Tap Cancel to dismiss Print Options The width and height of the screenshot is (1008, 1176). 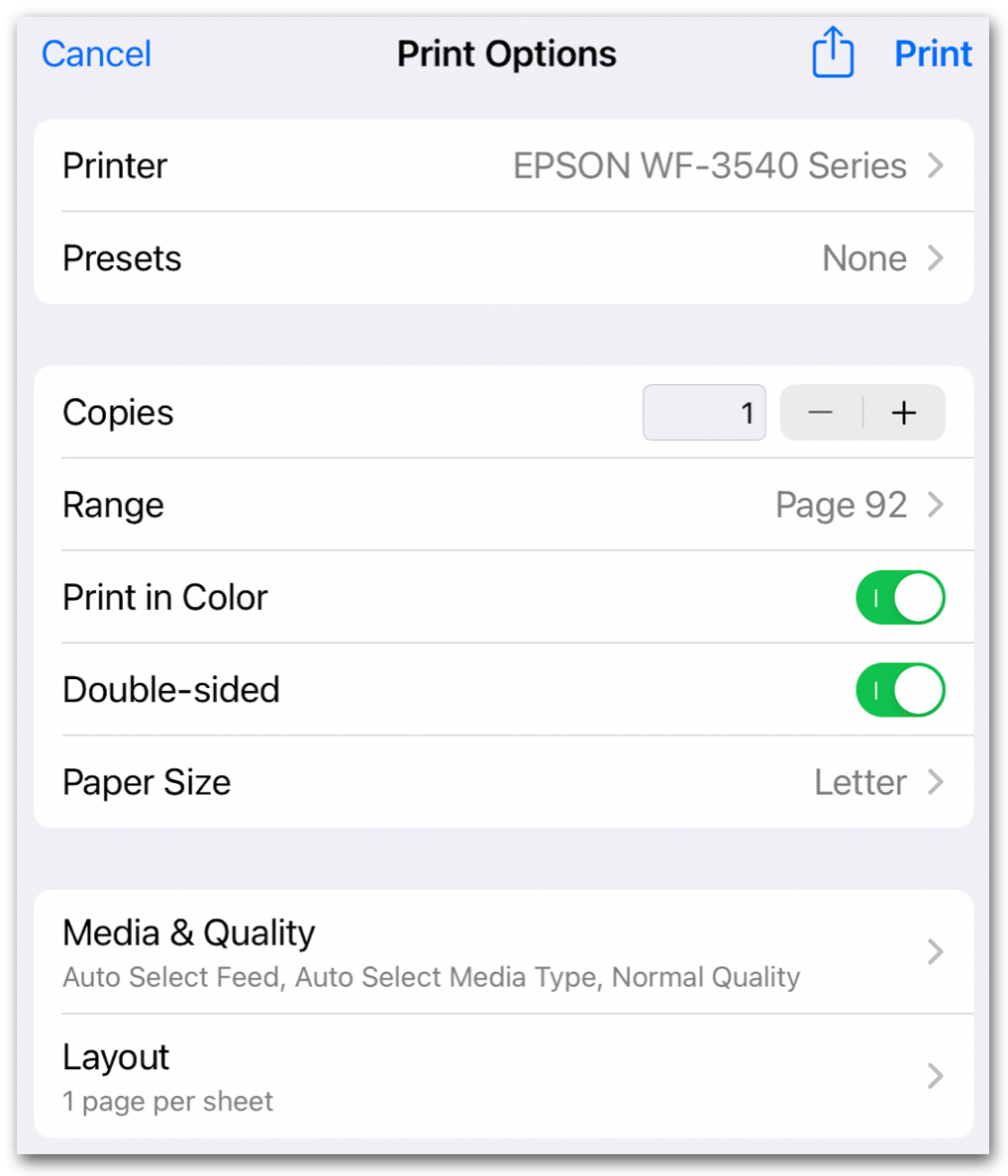point(95,53)
